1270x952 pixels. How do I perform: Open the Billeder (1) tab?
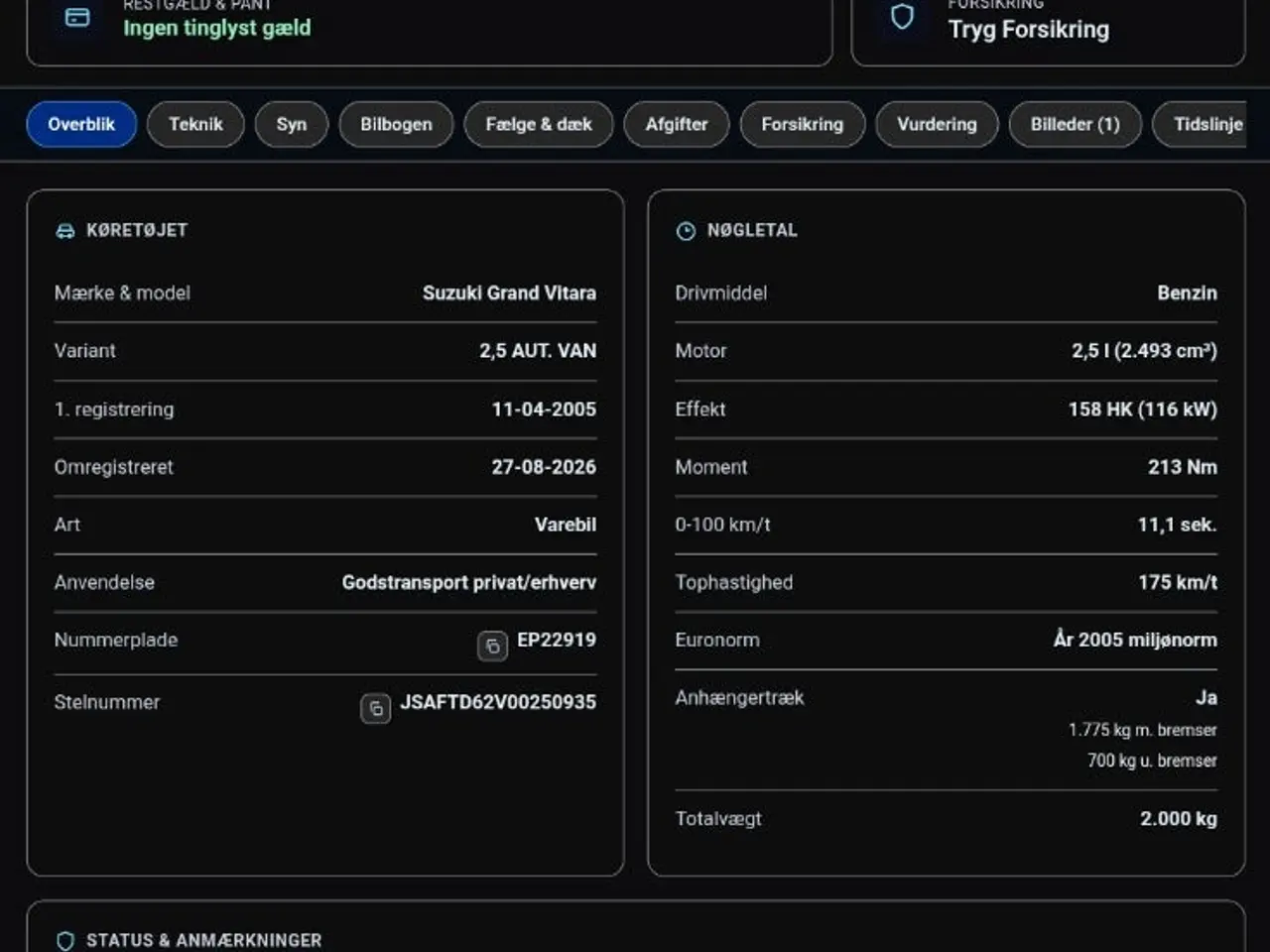(1076, 124)
